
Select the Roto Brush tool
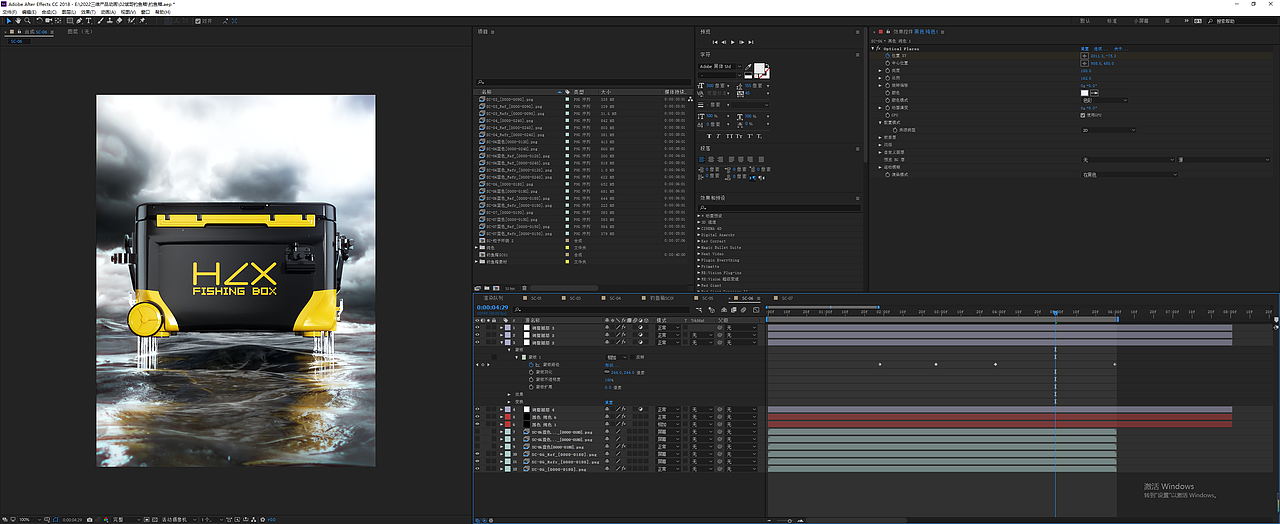[131, 21]
